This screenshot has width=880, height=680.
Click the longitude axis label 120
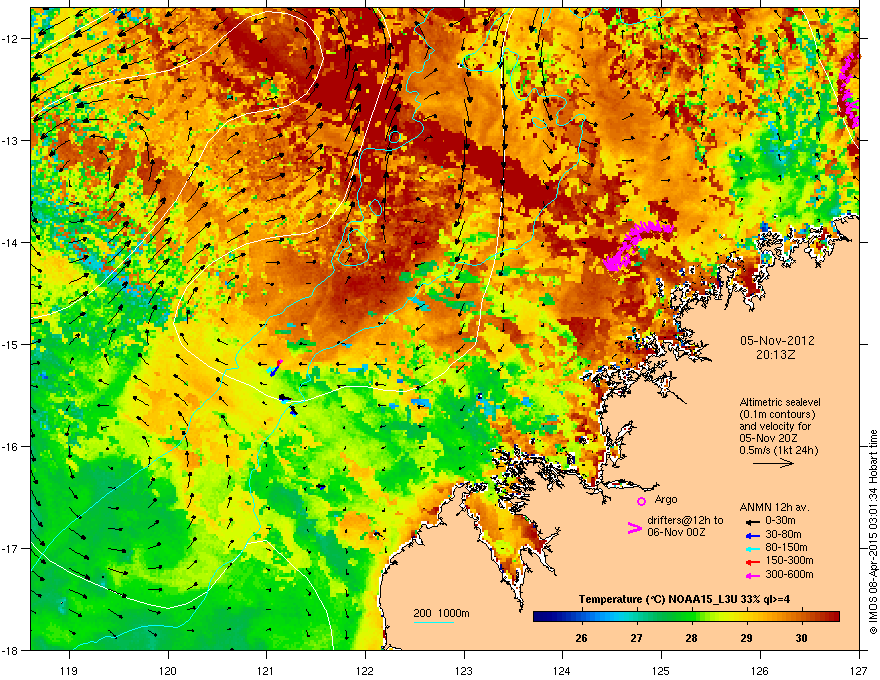(x=168, y=670)
